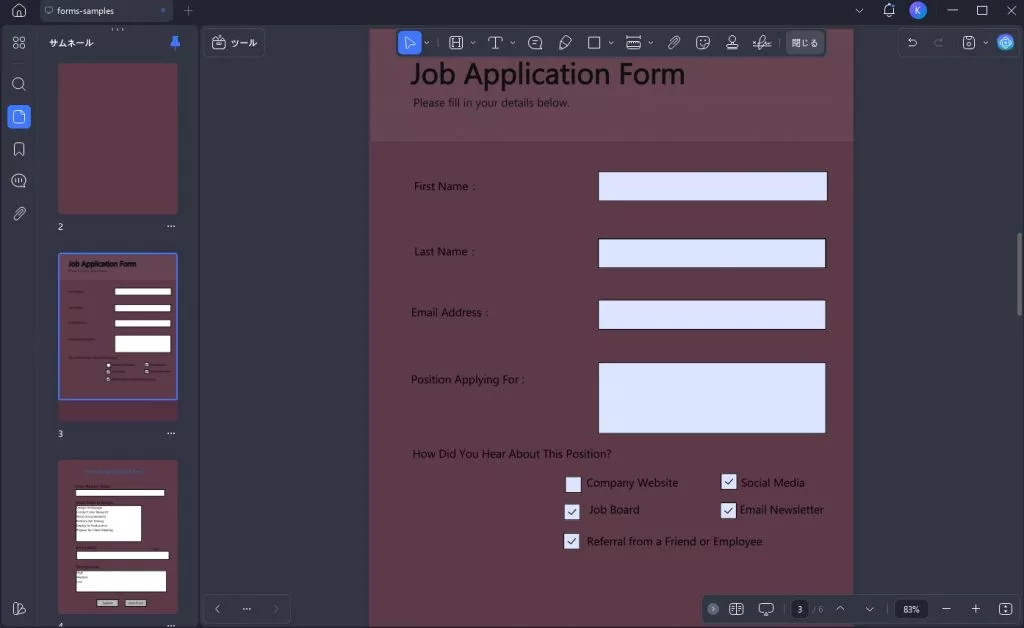This screenshot has height=628, width=1024.
Task: Select the page 4 thumbnail
Action: [118, 537]
